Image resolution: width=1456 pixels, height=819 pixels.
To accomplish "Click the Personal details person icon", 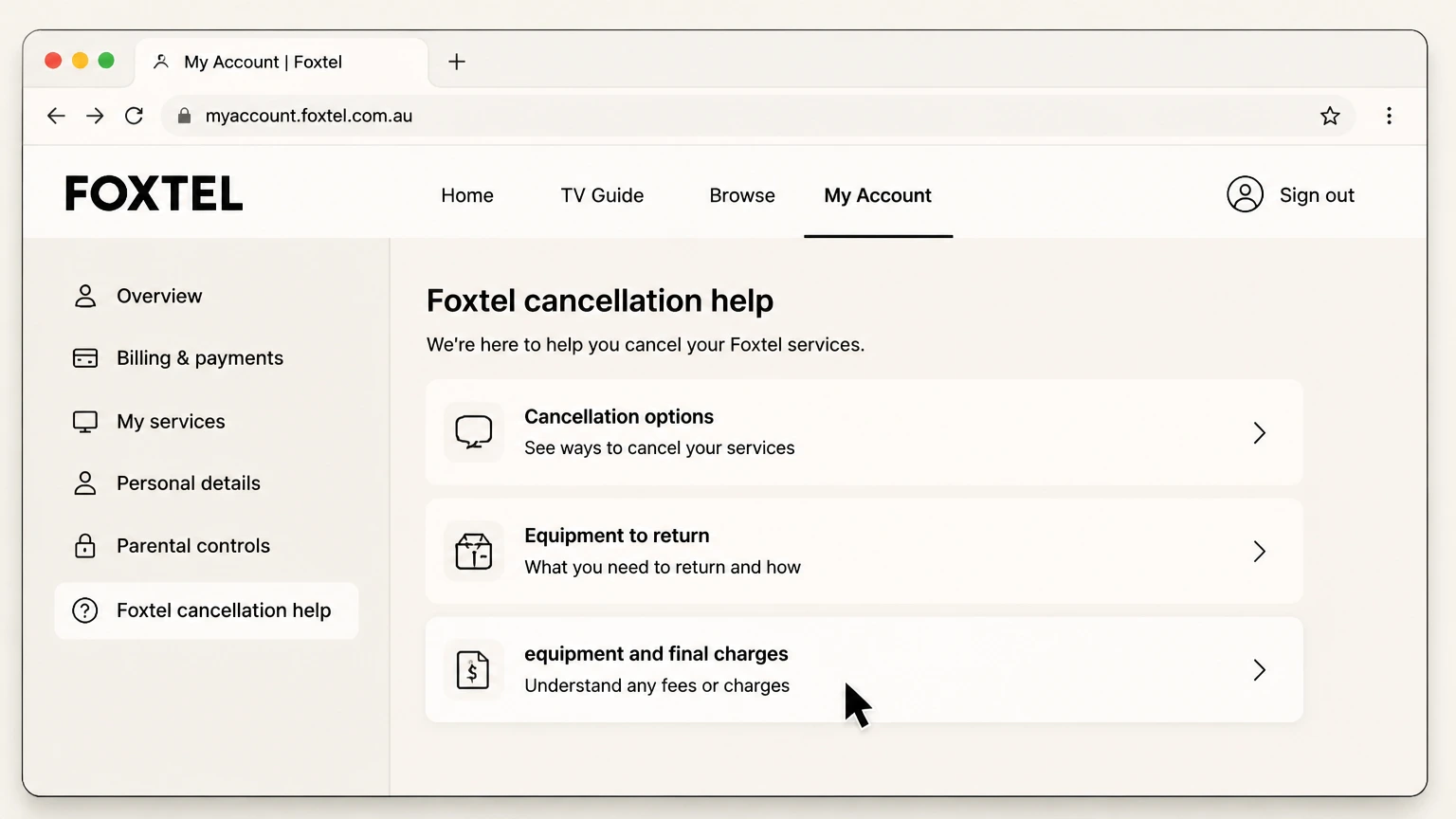I will pos(85,483).
